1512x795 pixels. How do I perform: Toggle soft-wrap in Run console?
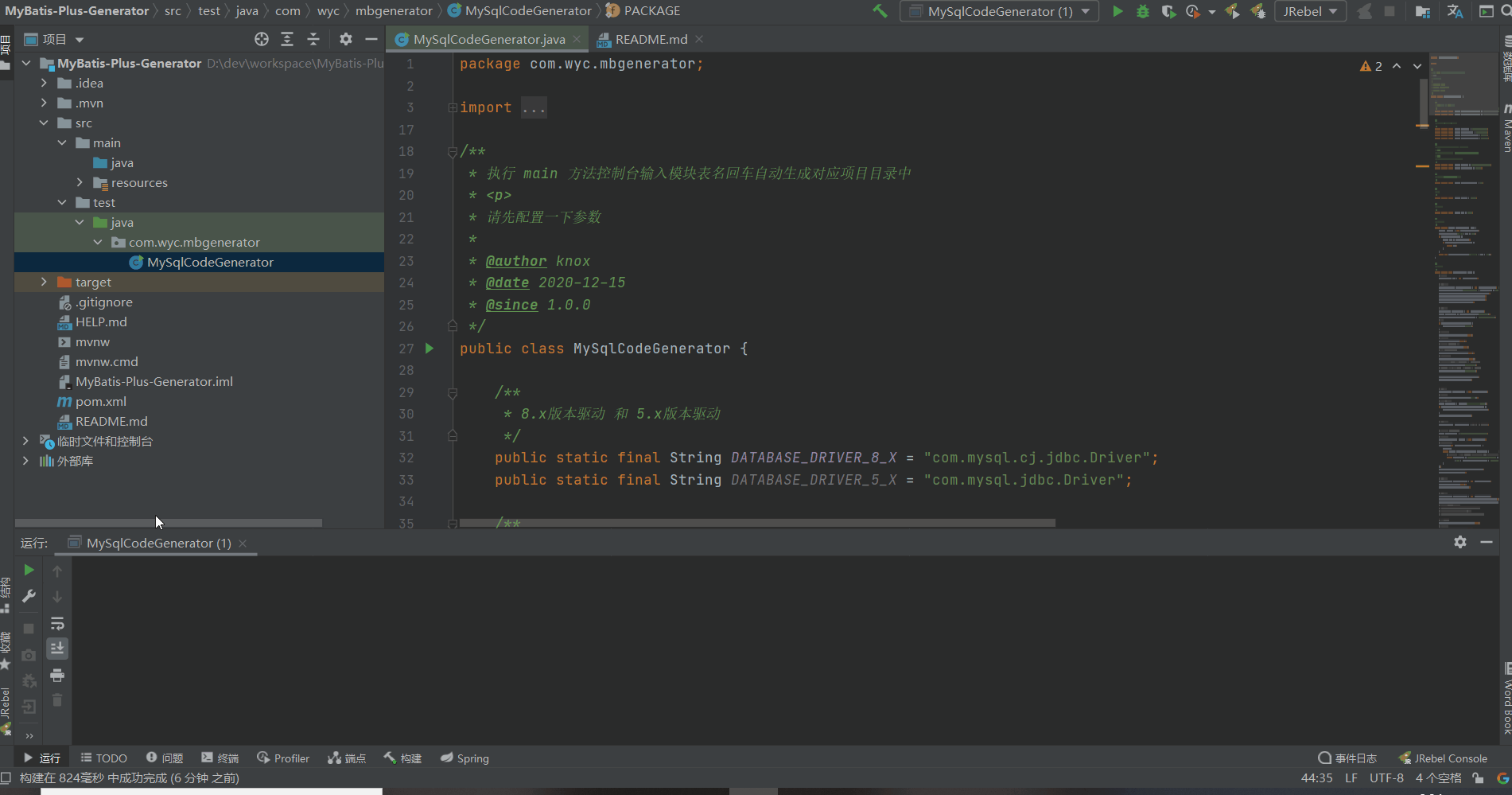click(57, 623)
